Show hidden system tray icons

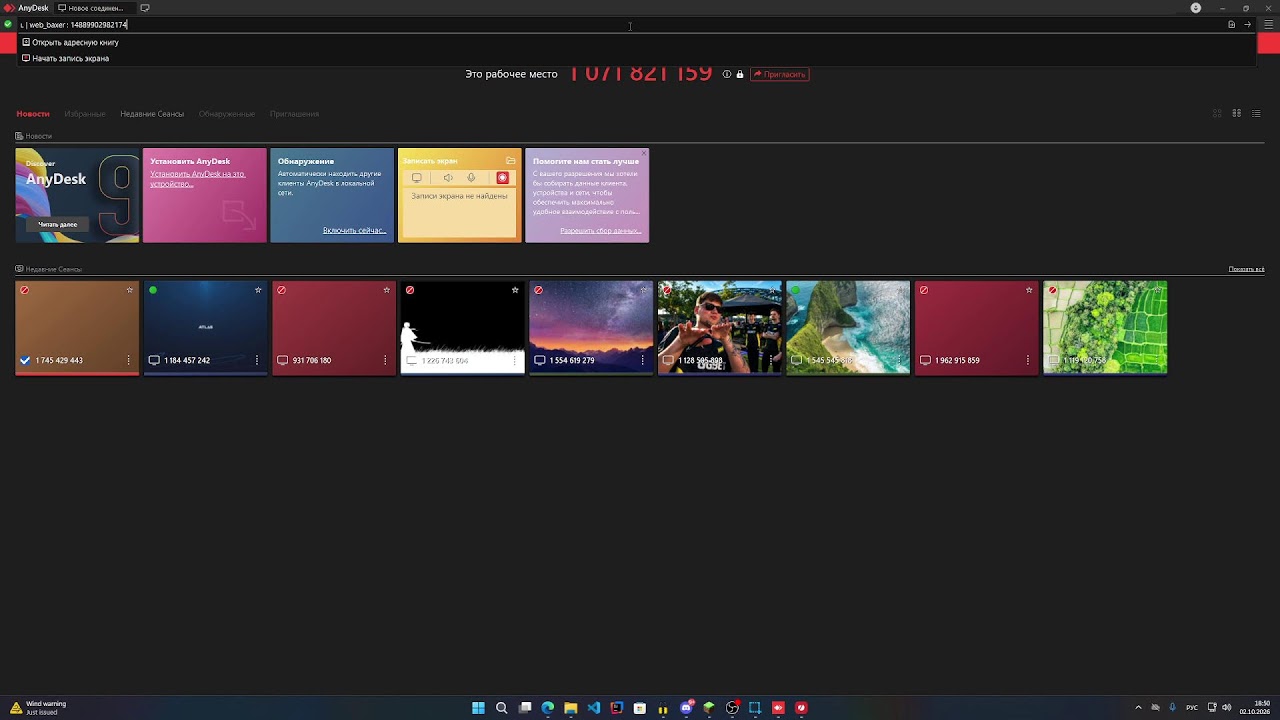[x=1138, y=708]
